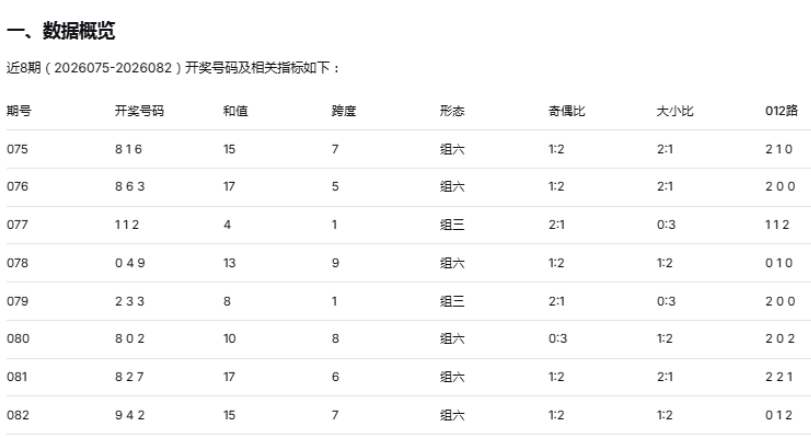Click draw number 0 4 9 for period 078
This screenshot has width=811, height=438.
(126, 263)
